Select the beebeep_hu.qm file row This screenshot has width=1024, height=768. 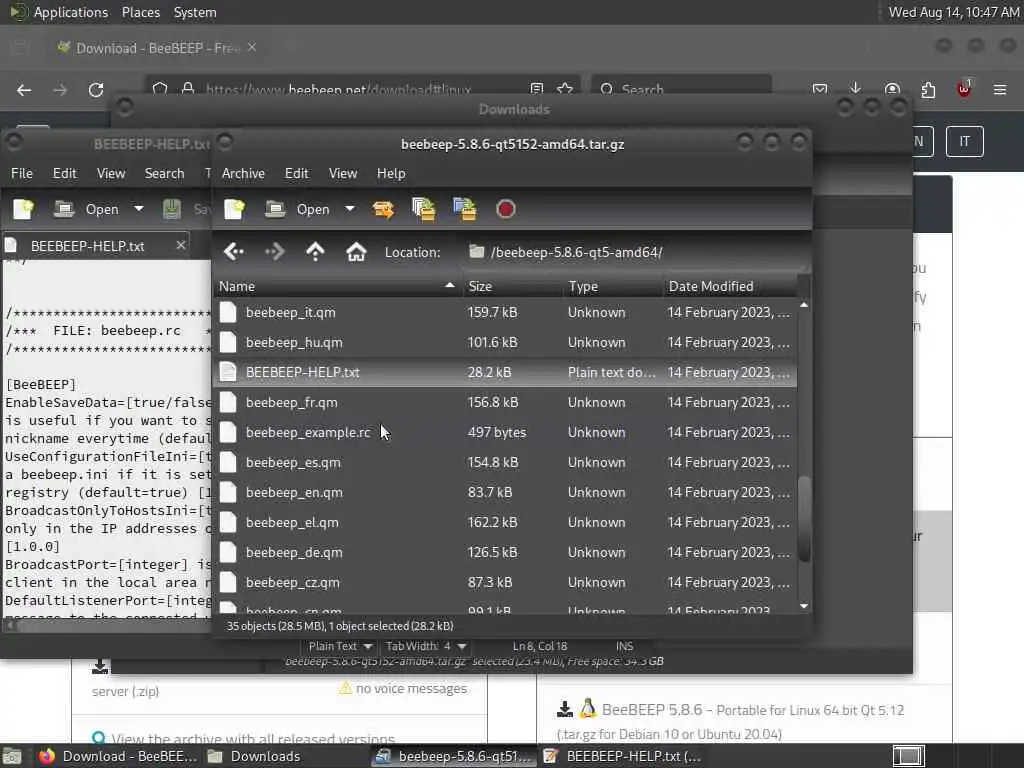[x=505, y=342]
